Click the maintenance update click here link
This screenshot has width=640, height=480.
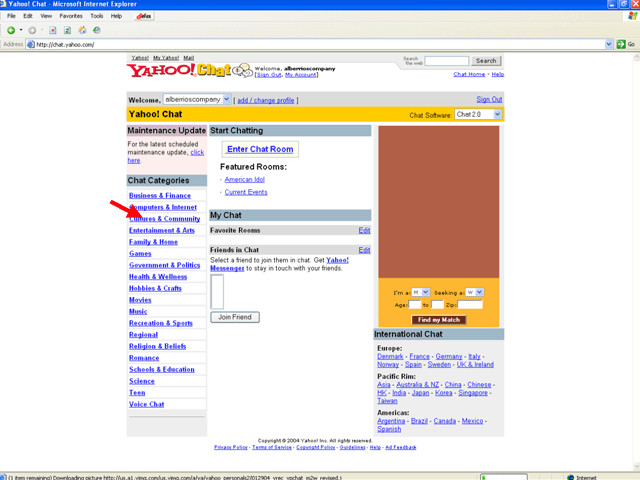point(166,156)
